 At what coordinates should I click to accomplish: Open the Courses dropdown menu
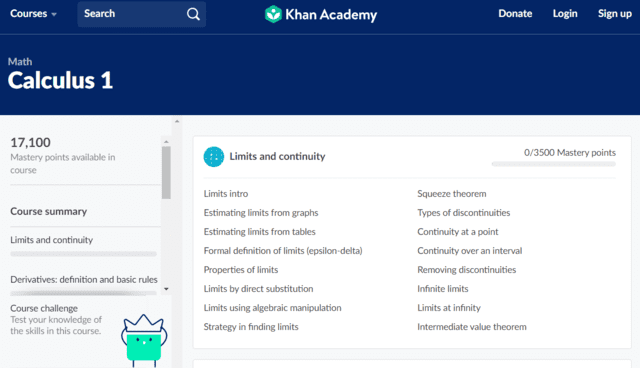(33, 13)
